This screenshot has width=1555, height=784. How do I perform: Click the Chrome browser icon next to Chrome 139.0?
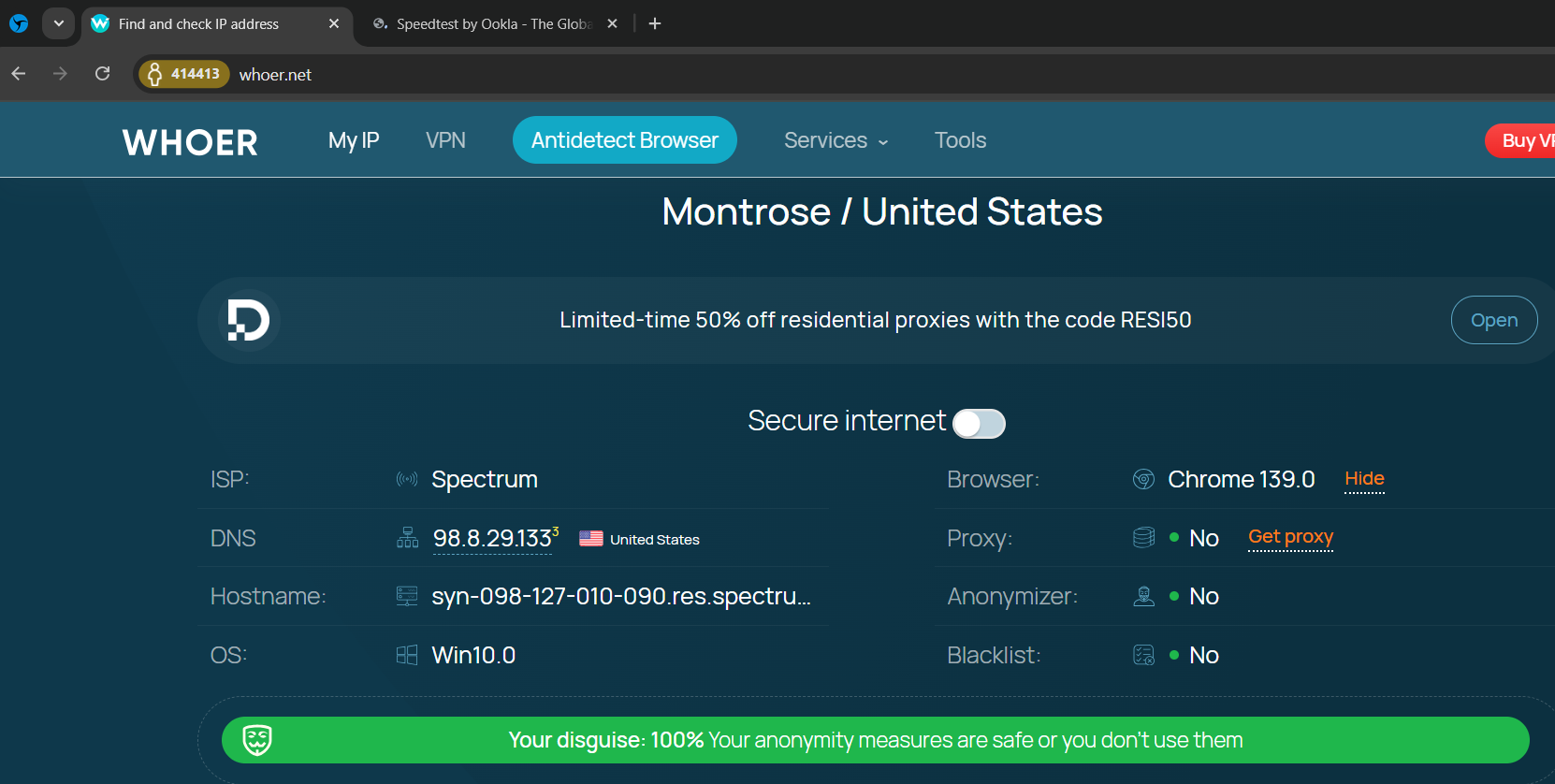[x=1143, y=480]
